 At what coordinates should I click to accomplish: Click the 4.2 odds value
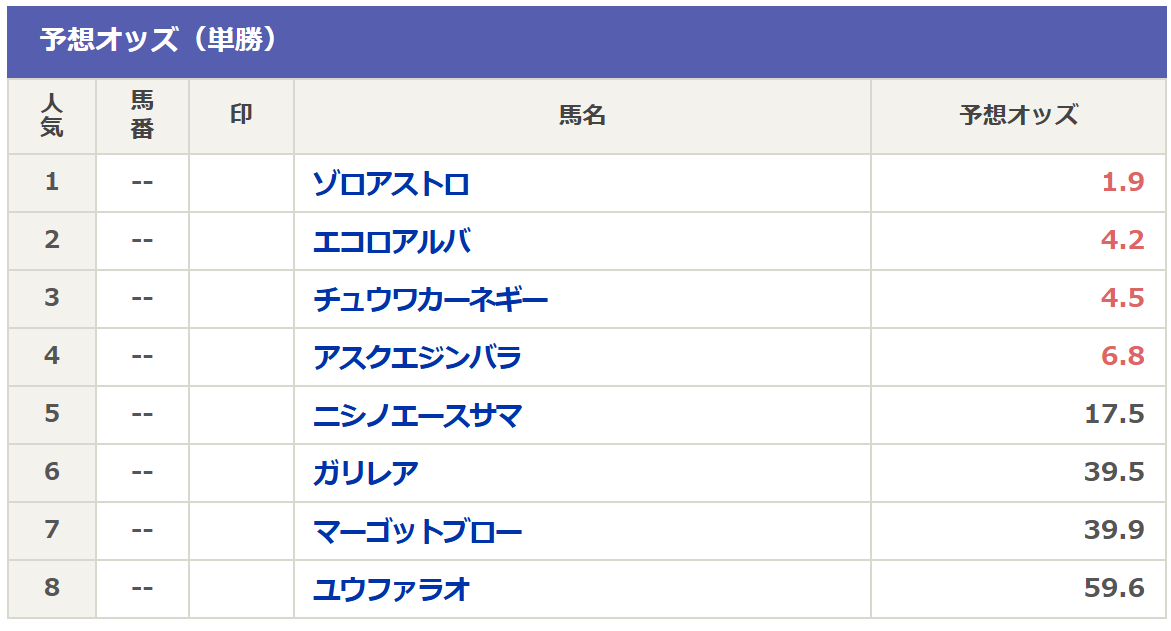[x=1122, y=242]
